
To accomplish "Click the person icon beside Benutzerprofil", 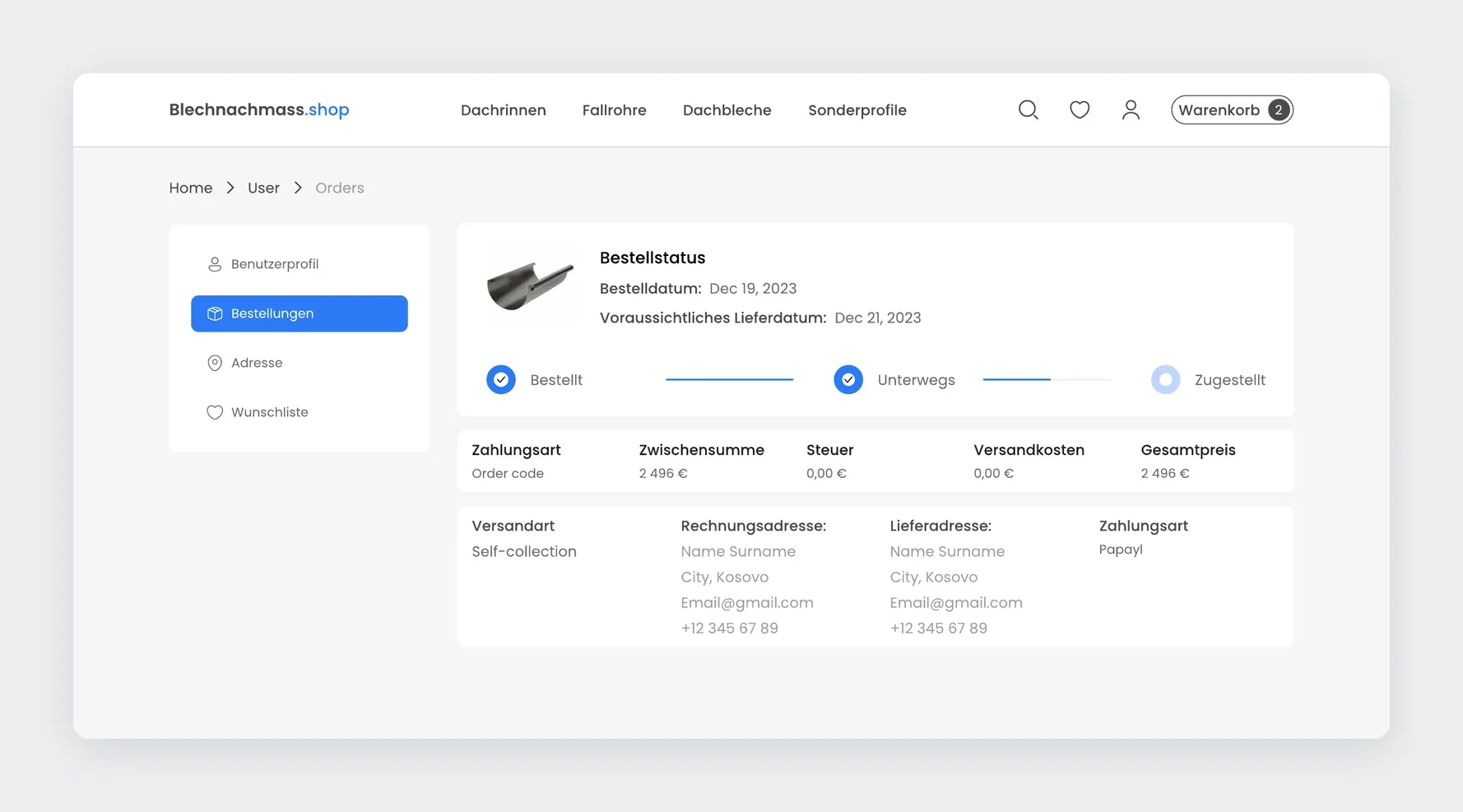I will click(215, 264).
